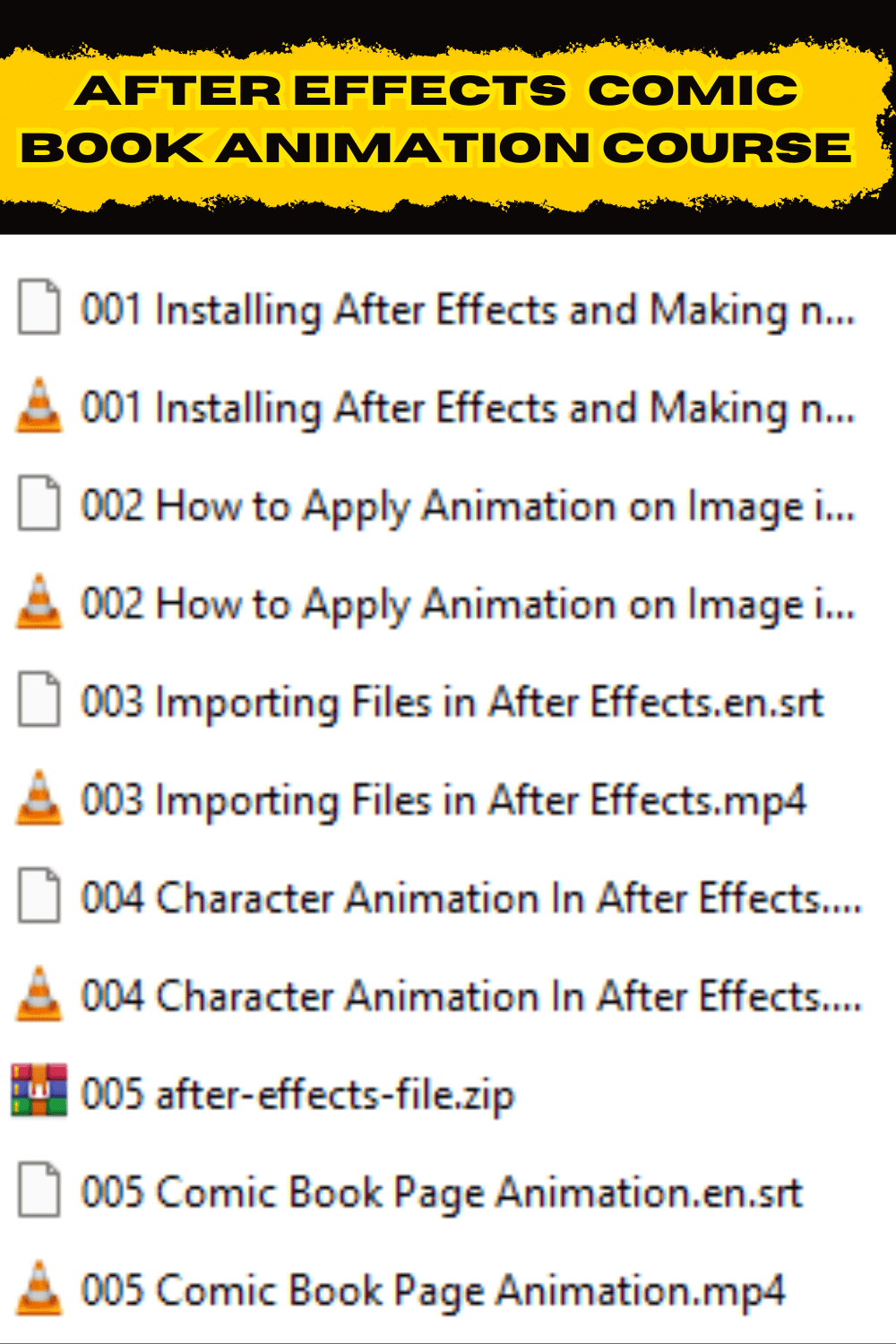Screen dimensions: 896x1344
Task: Click the VLC cone icon for 001 Installing After Effects
Action: [39, 406]
